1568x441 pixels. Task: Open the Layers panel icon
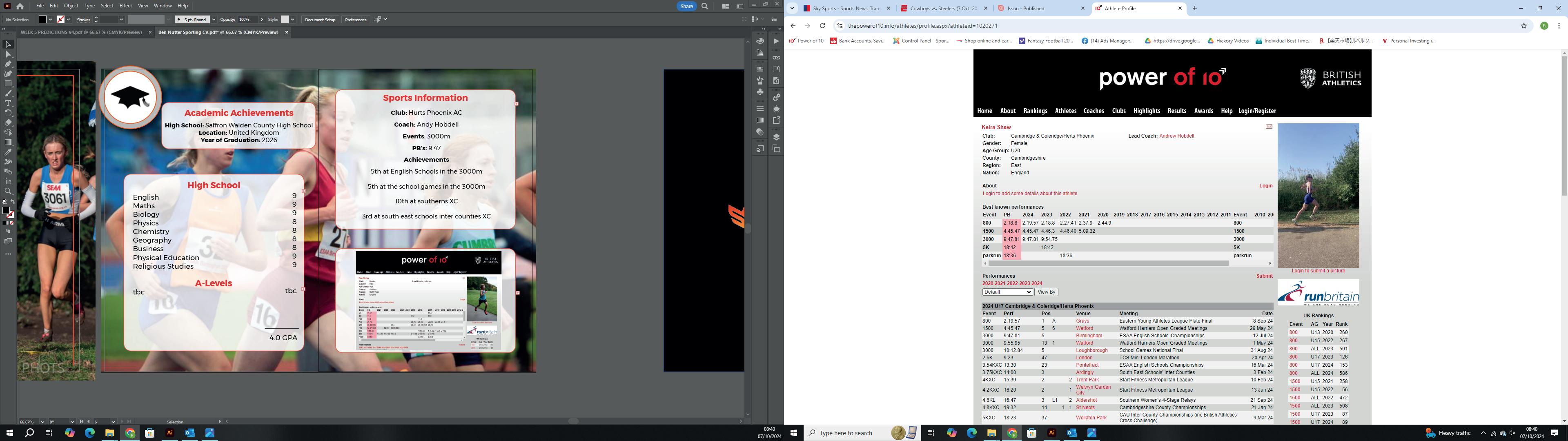(x=776, y=137)
